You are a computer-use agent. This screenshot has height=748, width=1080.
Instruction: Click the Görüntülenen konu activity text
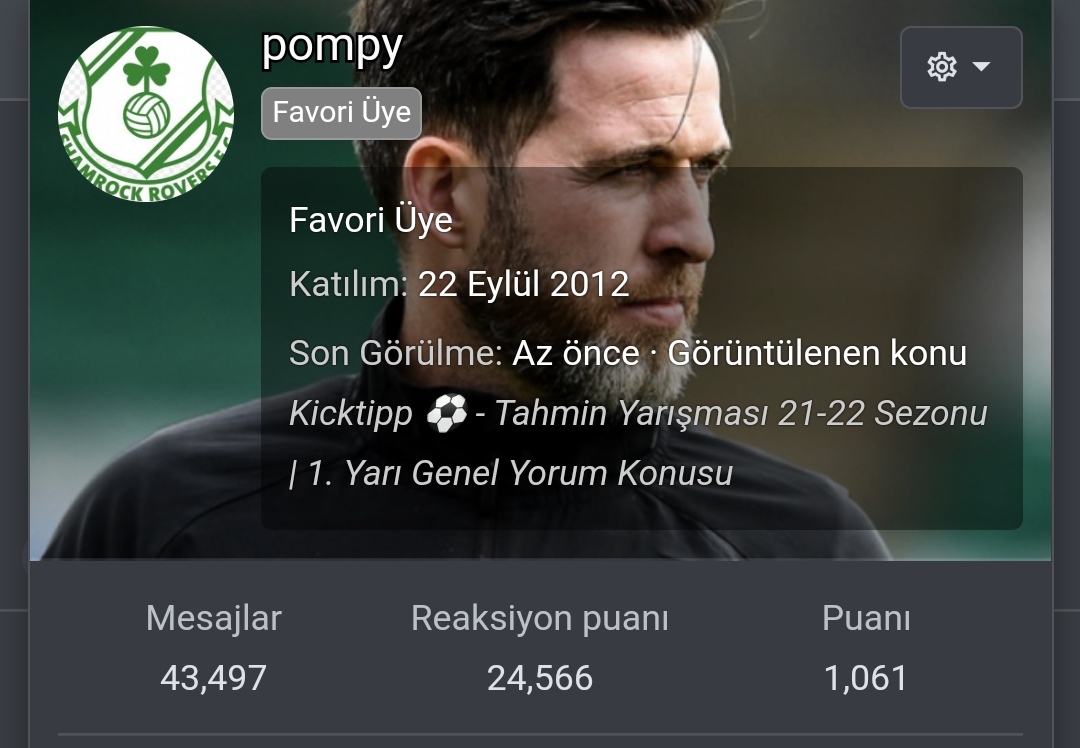click(817, 353)
